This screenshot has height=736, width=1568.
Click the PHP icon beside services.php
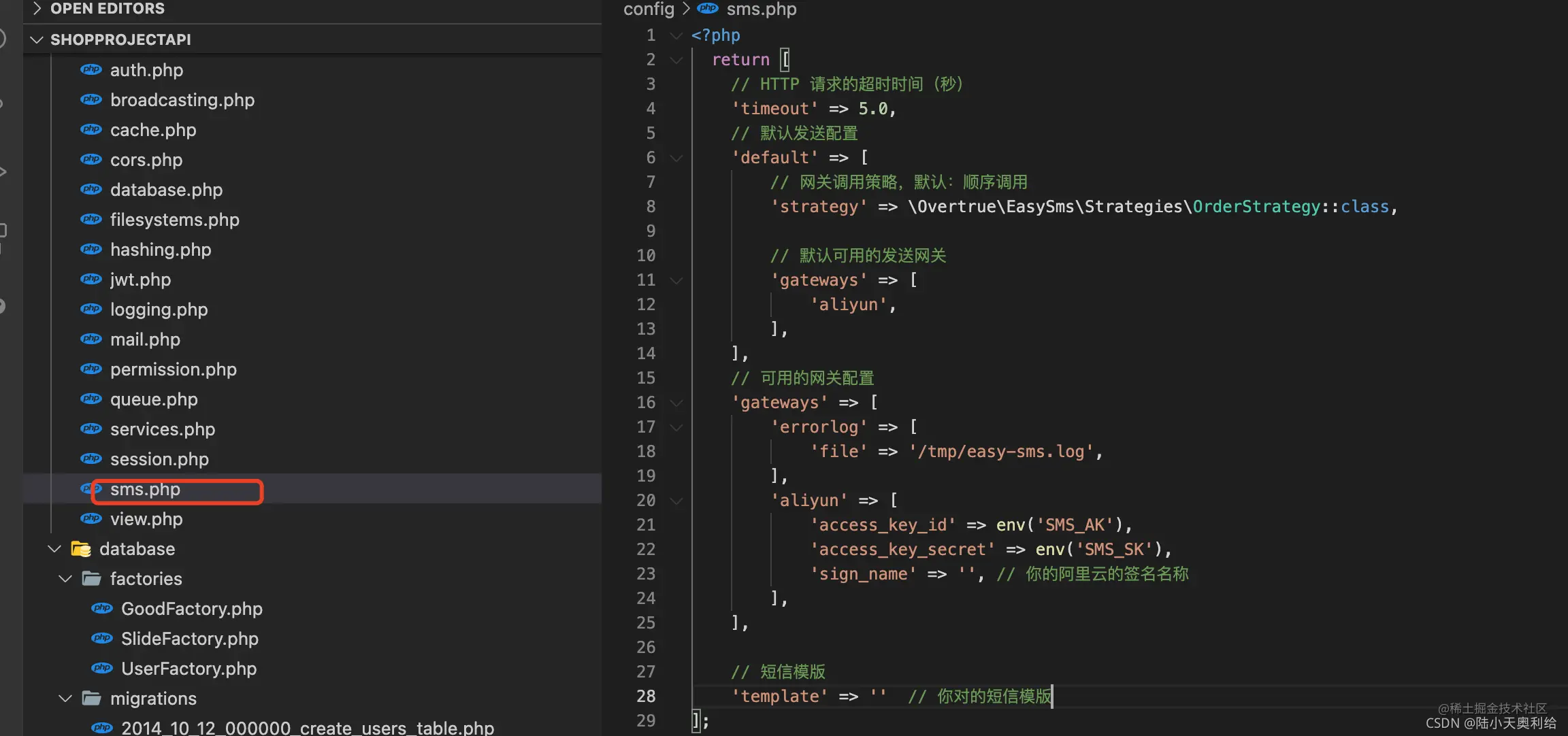(x=91, y=429)
